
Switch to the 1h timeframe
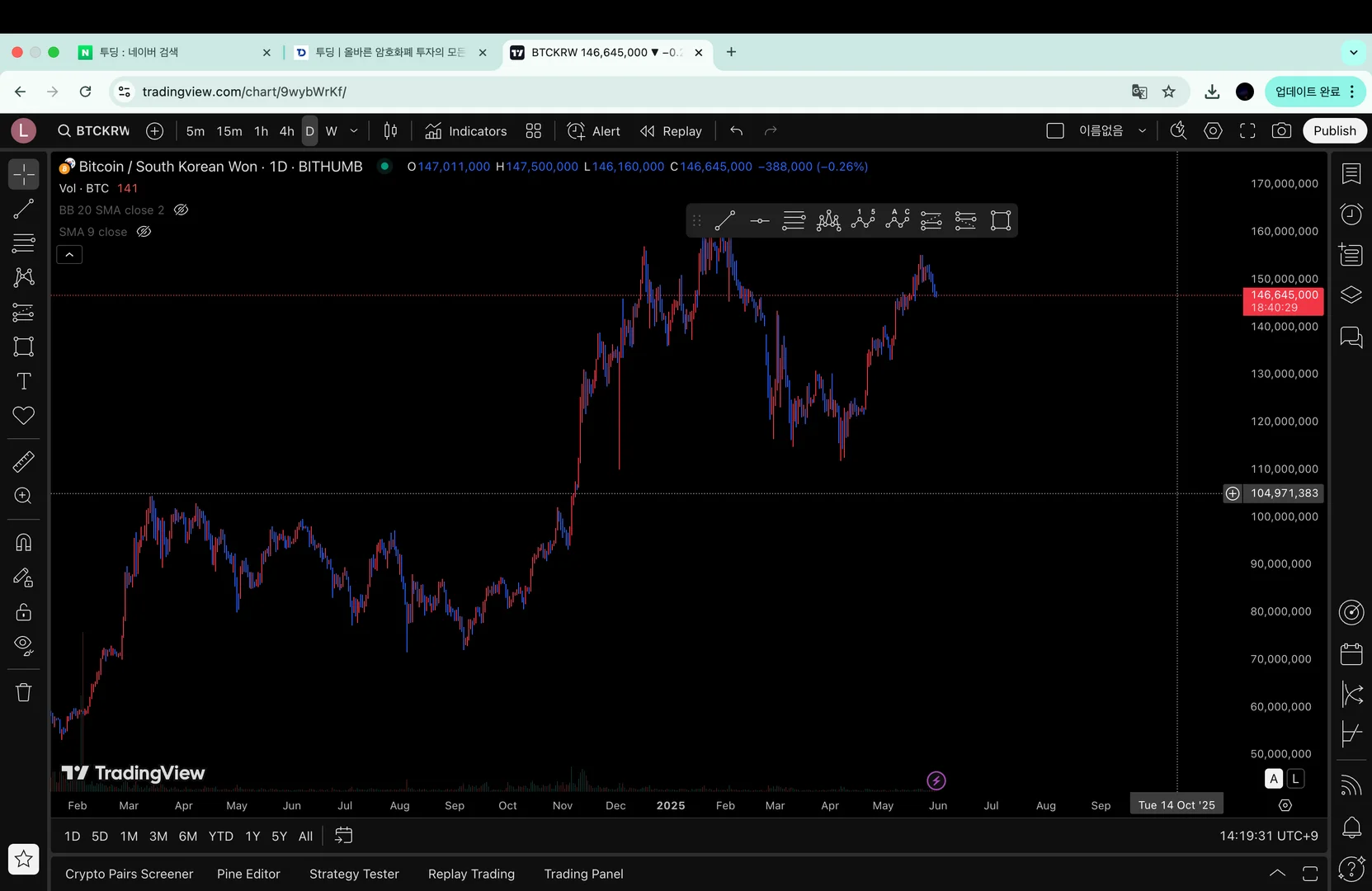point(262,131)
